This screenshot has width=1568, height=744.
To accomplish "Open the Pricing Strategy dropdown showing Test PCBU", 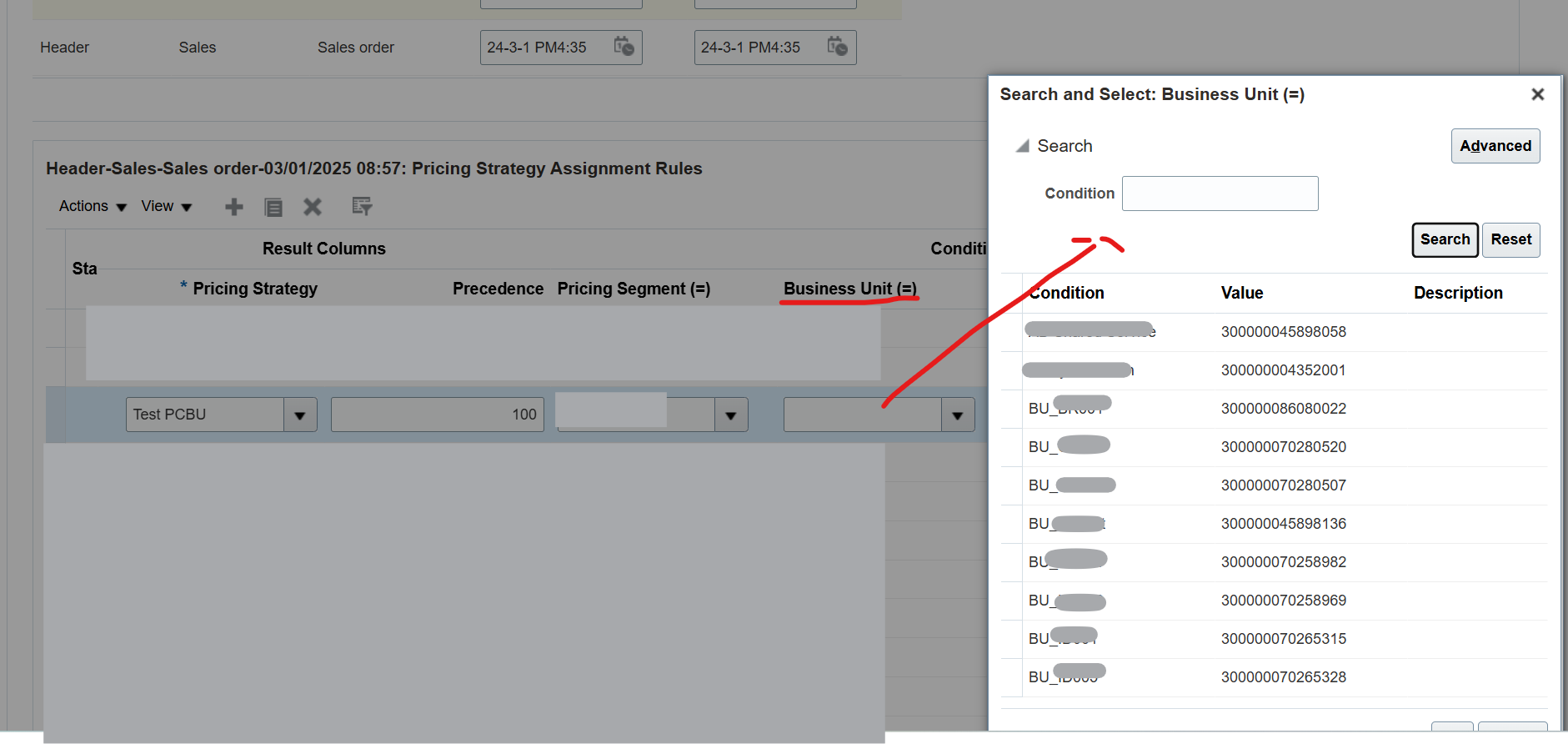I will click(x=301, y=415).
